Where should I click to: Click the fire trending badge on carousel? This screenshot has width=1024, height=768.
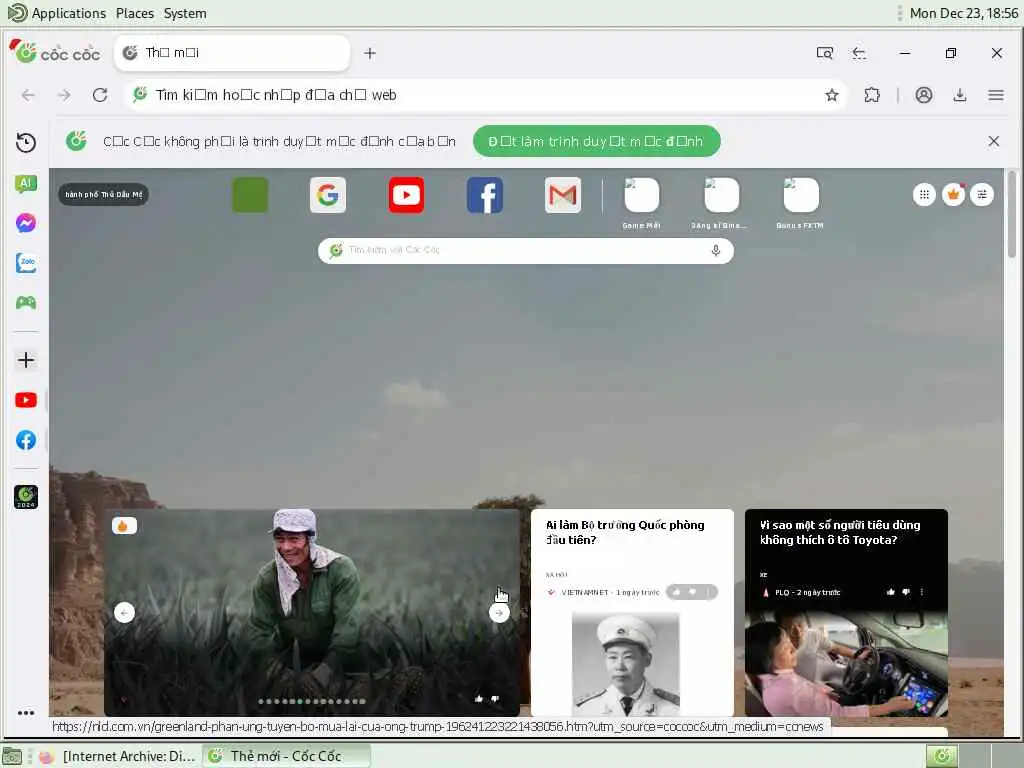tap(124, 526)
